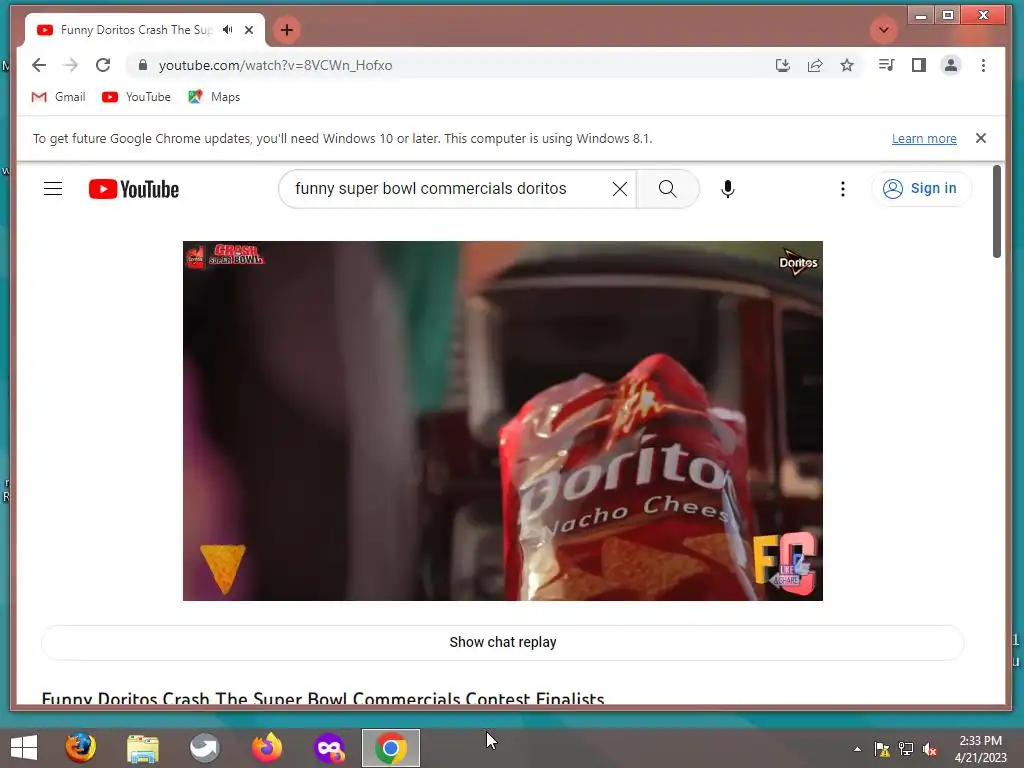
Task: Click the Sign in button
Action: [x=921, y=189]
